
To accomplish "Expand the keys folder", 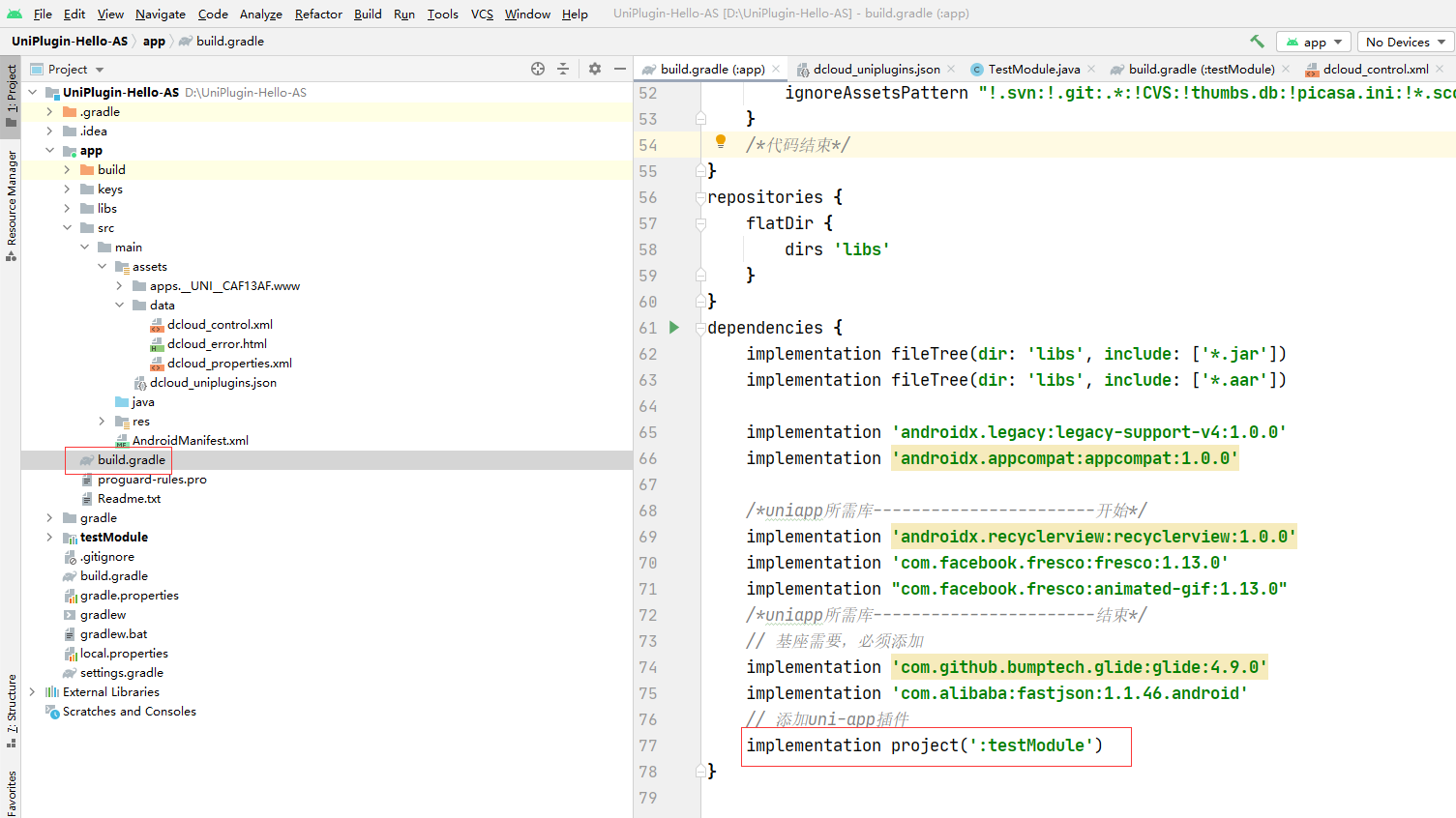I will pos(68,189).
